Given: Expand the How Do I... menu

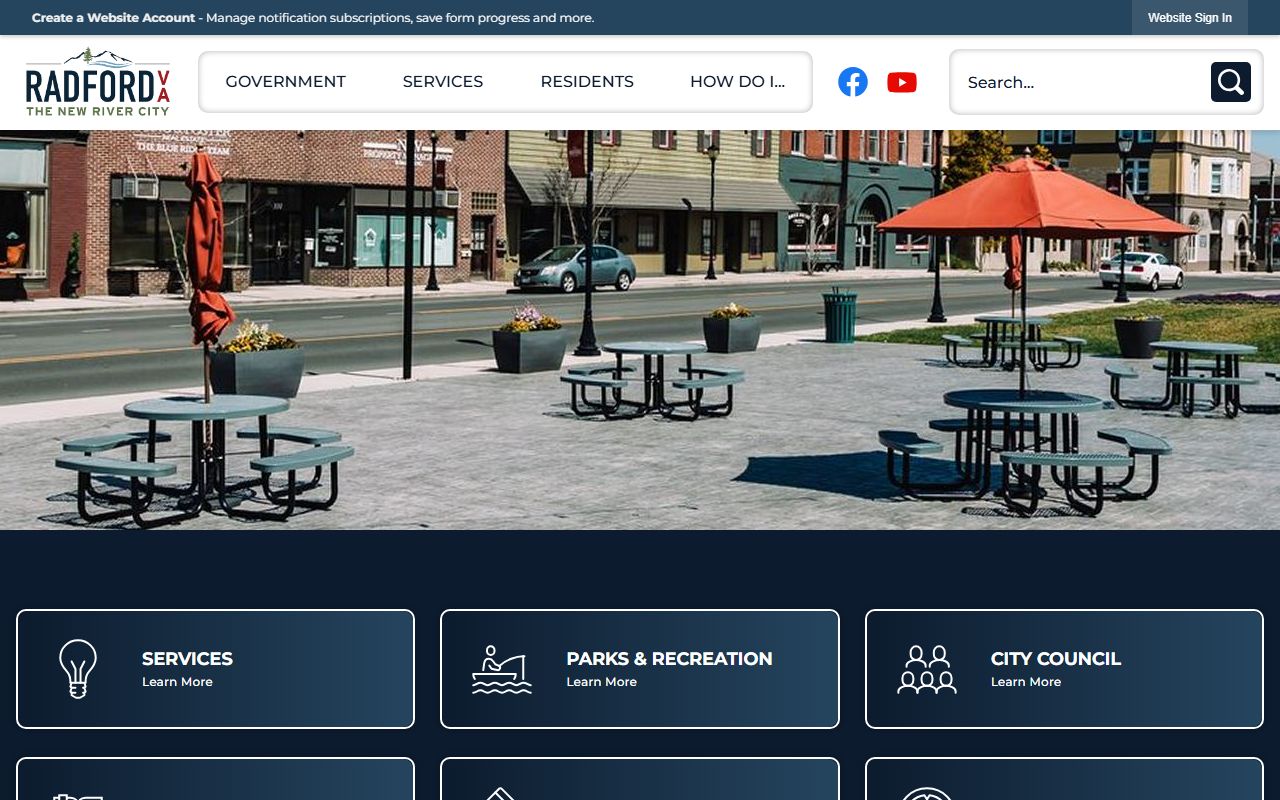Looking at the screenshot, I should coord(737,82).
